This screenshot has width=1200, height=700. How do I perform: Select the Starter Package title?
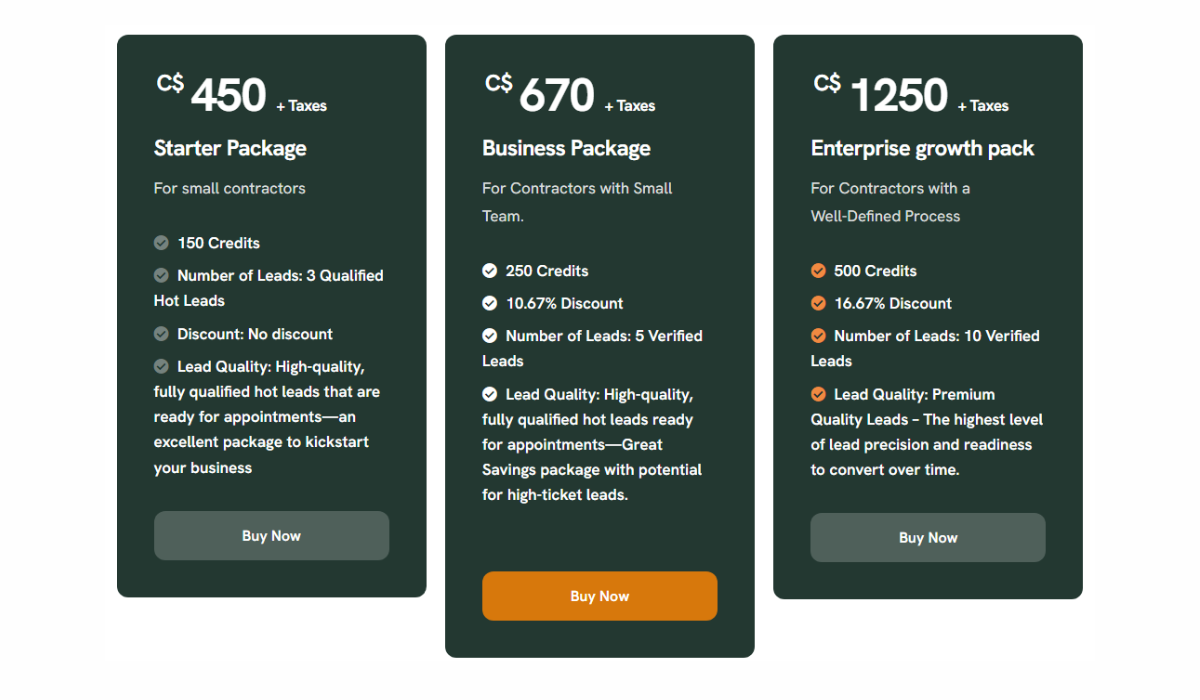[230, 148]
